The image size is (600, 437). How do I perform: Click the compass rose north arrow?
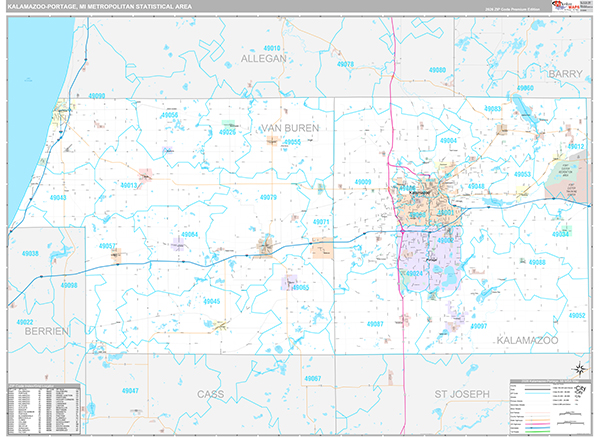coord(578,372)
